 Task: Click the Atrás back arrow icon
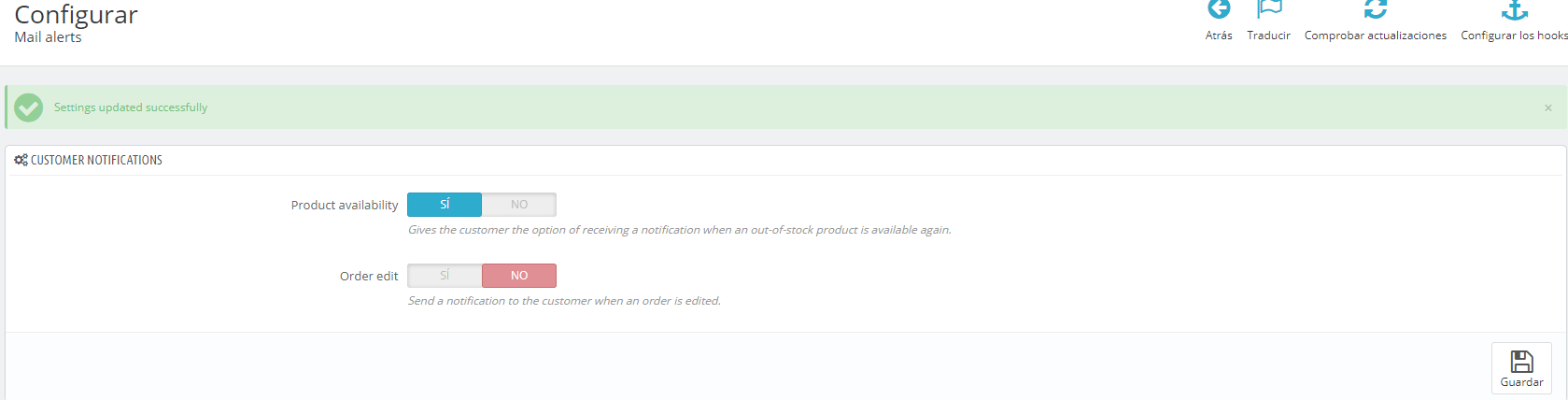1219,8
